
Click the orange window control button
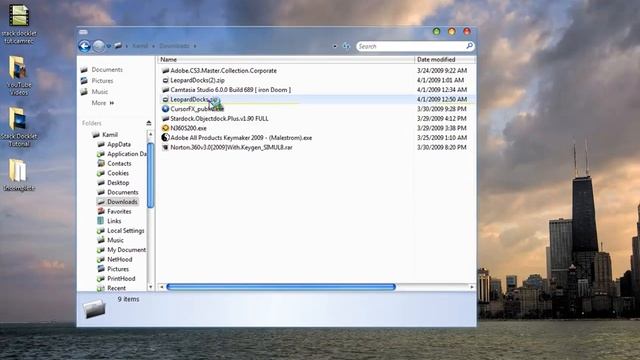pyautogui.click(x=452, y=31)
